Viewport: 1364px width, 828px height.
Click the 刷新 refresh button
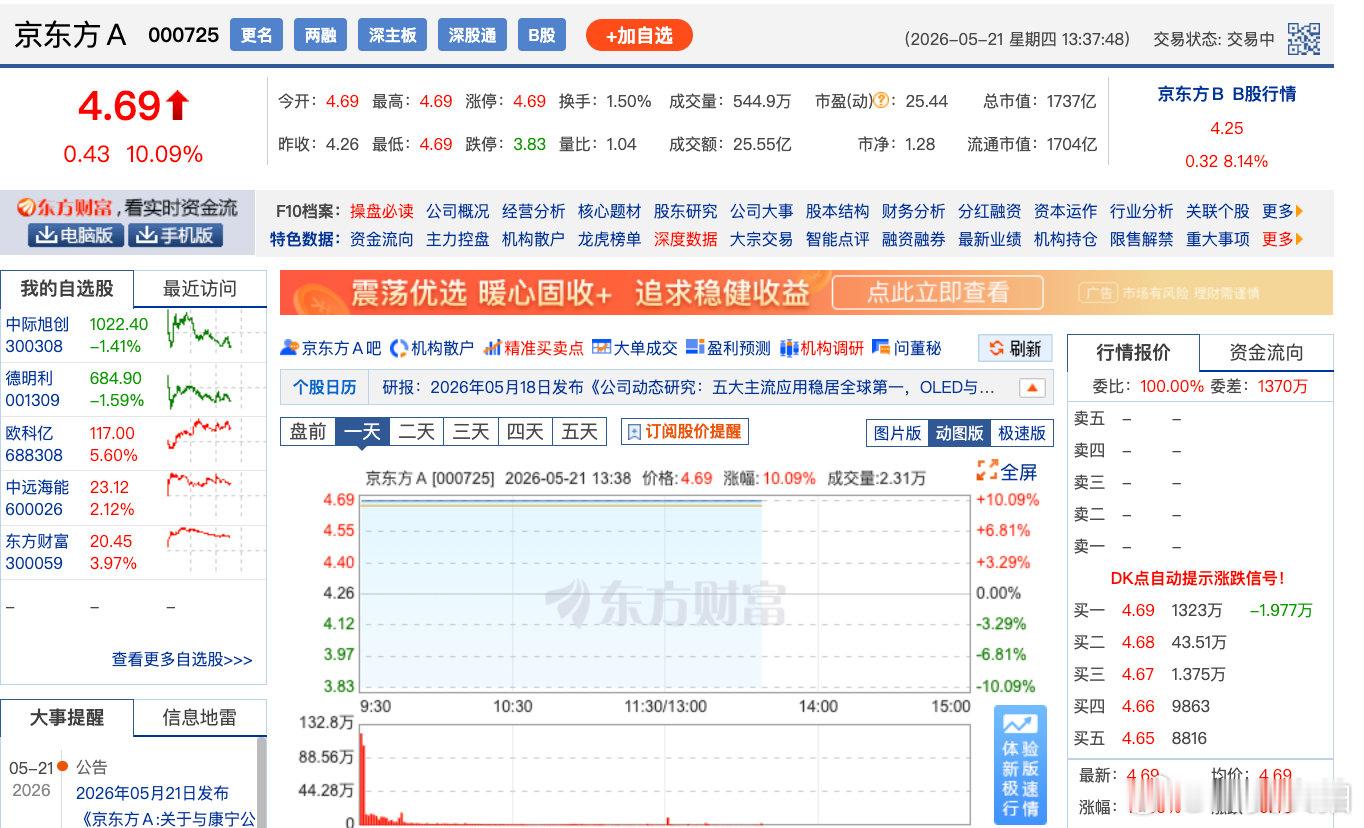coord(1015,348)
